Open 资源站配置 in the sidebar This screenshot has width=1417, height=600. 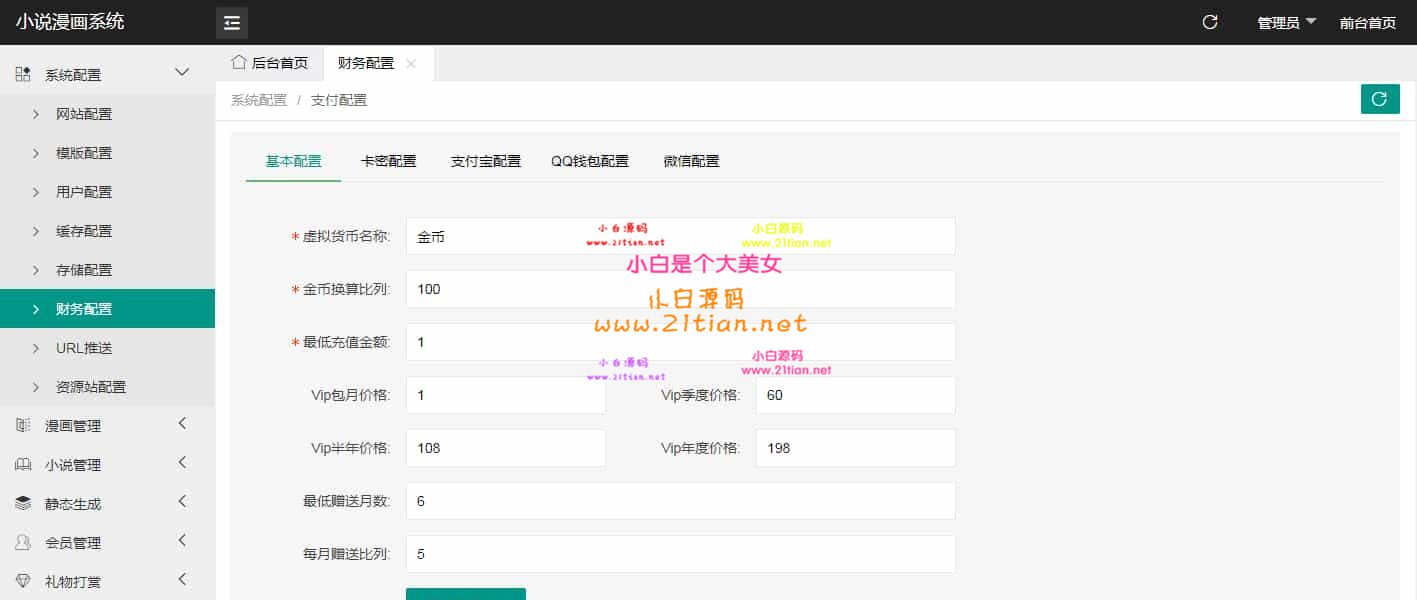(x=107, y=387)
